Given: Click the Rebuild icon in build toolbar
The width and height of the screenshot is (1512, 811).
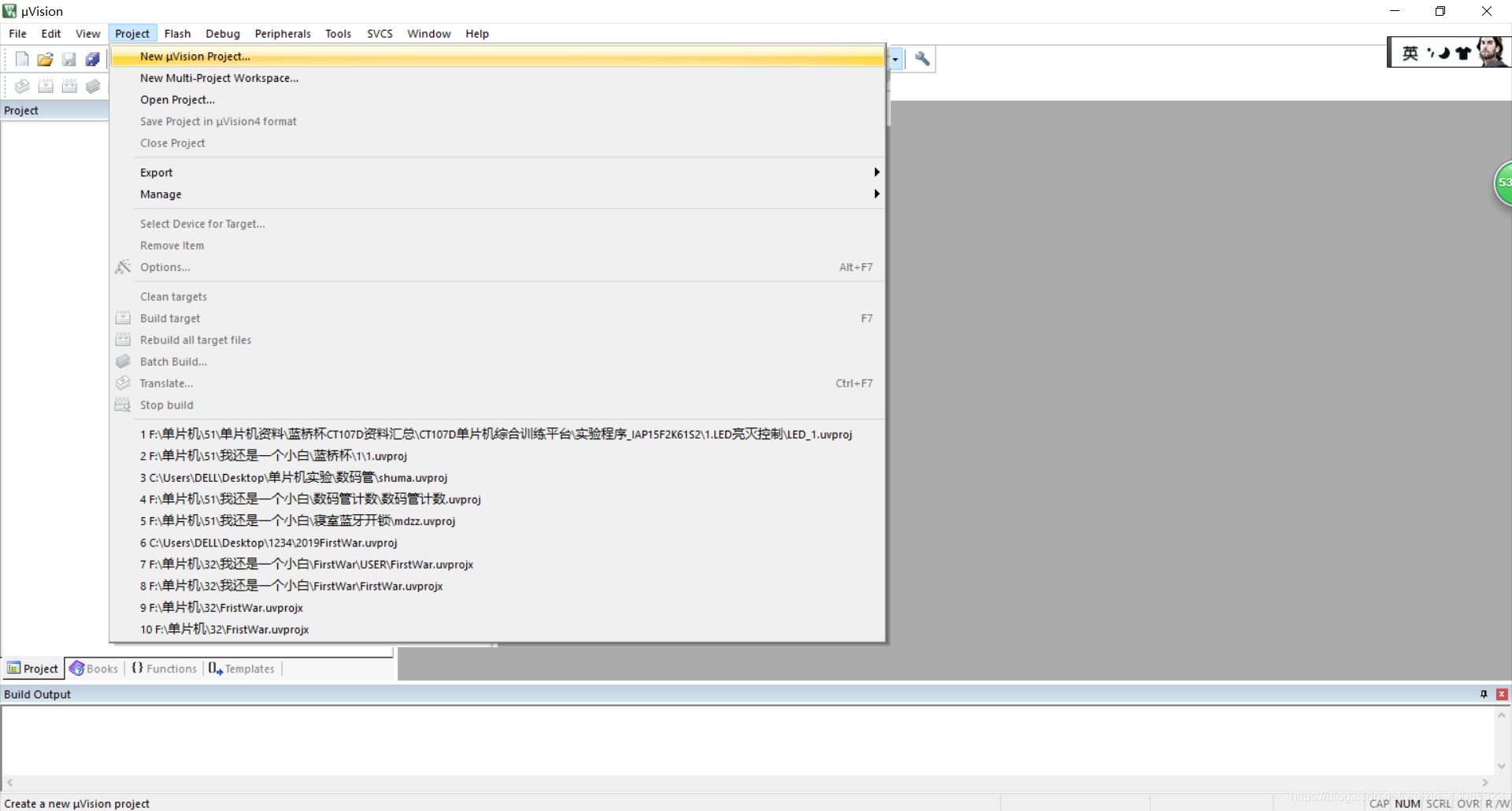Looking at the screenshot, I should point(70,86).
